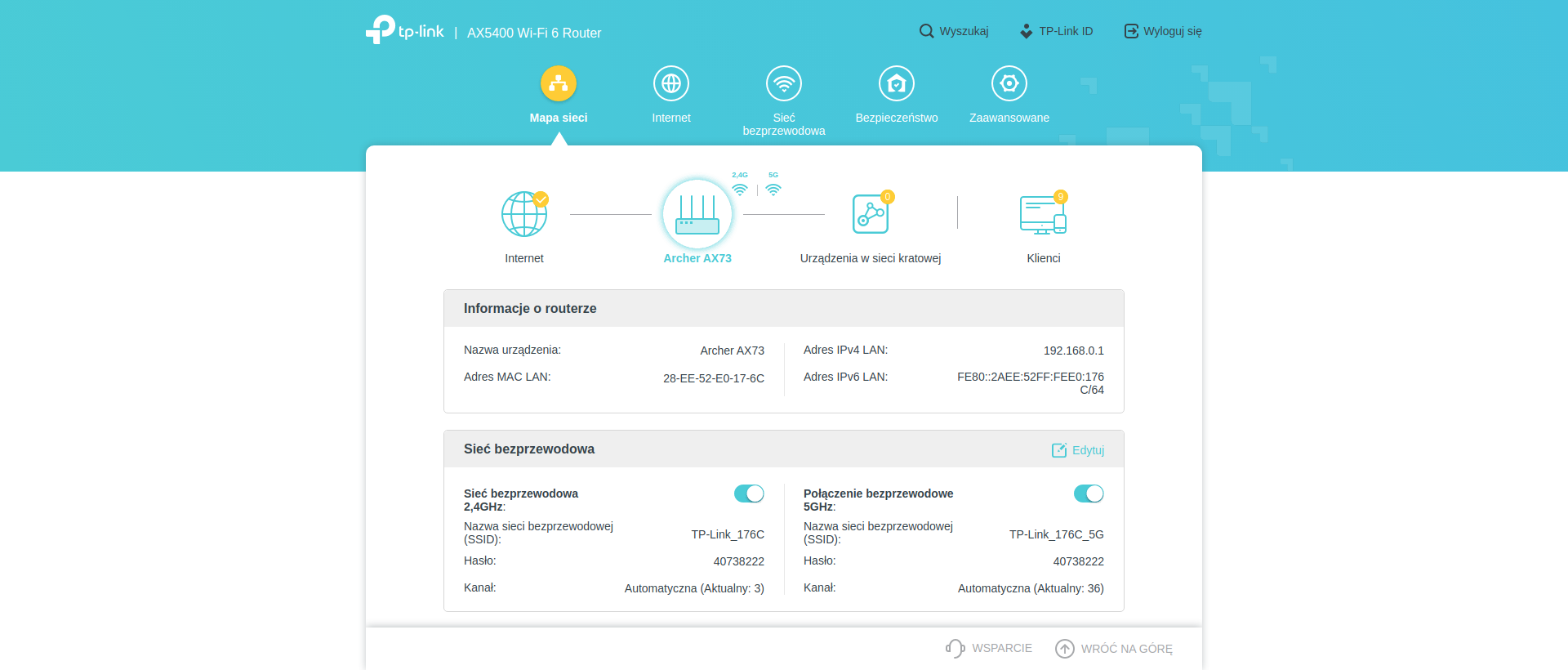Disable the 5GHz wireless connection toggle
1568x670 pixels.
click(1089, 494)
